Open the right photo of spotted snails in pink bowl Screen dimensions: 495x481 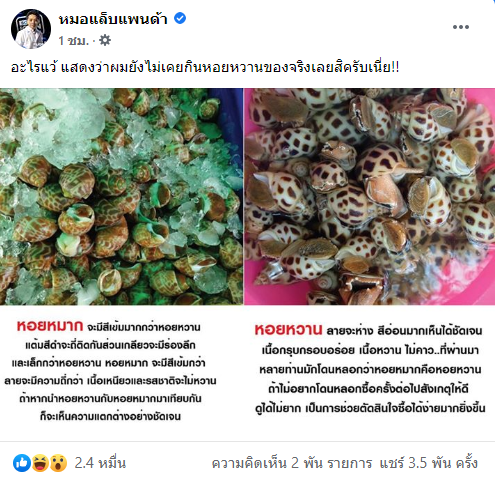pos(369,196)
